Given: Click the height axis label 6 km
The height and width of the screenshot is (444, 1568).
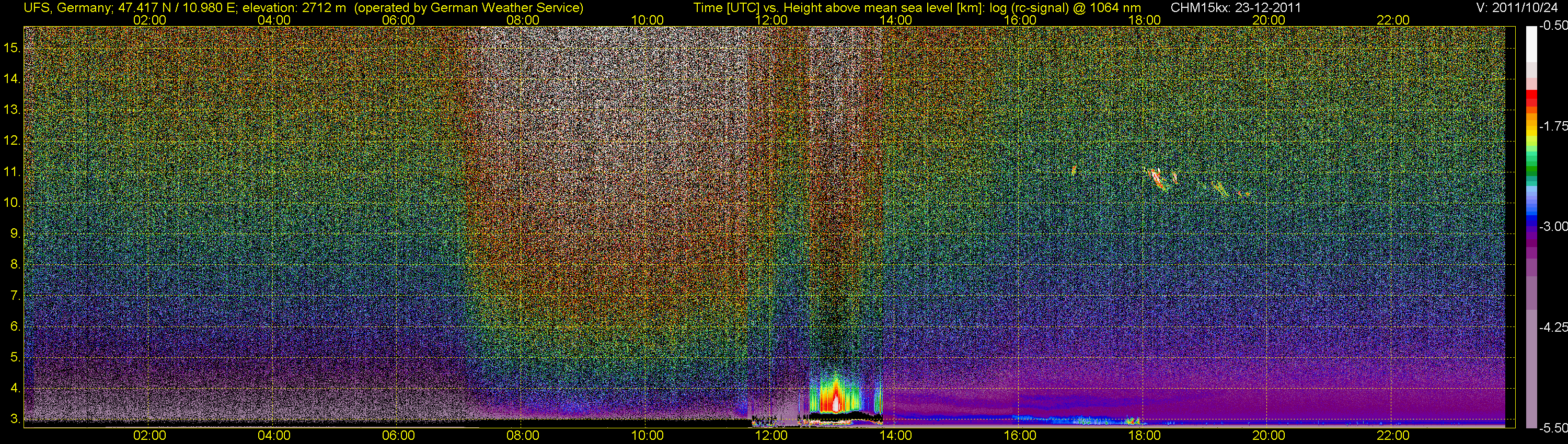Looking at the screenshot, I should point(15,326).
